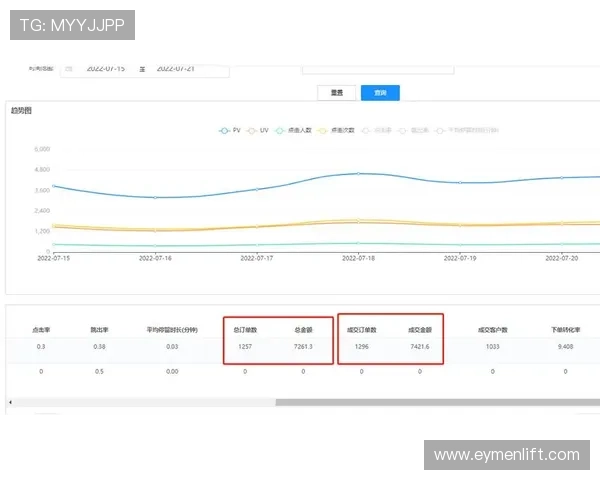Click the 1257 total orders cell
Screen dimensions: 600x480
pyautogui.click(x=245, y=346)
